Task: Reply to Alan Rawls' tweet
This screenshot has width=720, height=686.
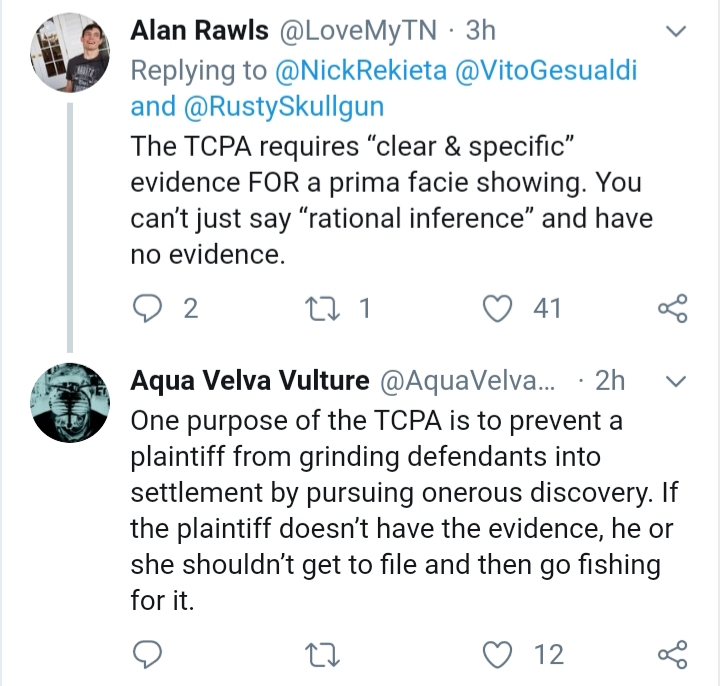Action: point(147,308)
